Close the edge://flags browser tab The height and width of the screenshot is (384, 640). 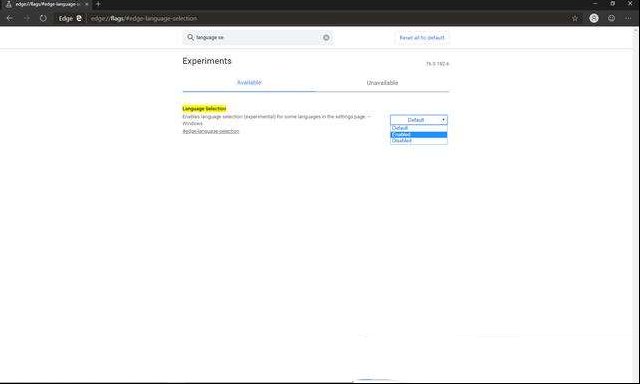point(87,4)
